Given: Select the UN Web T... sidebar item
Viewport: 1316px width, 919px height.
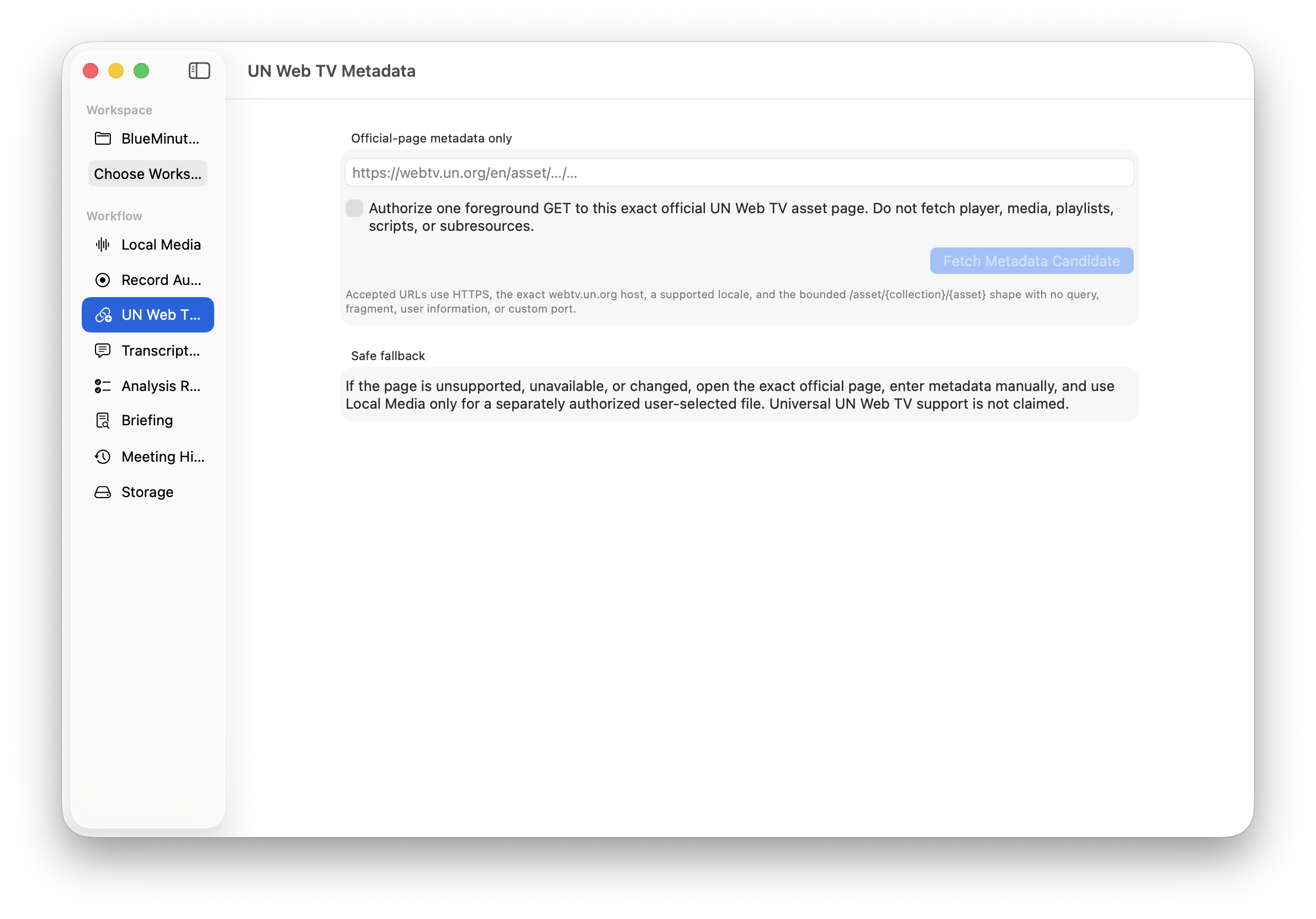Looking at the screenshot, I should (148, 315).
